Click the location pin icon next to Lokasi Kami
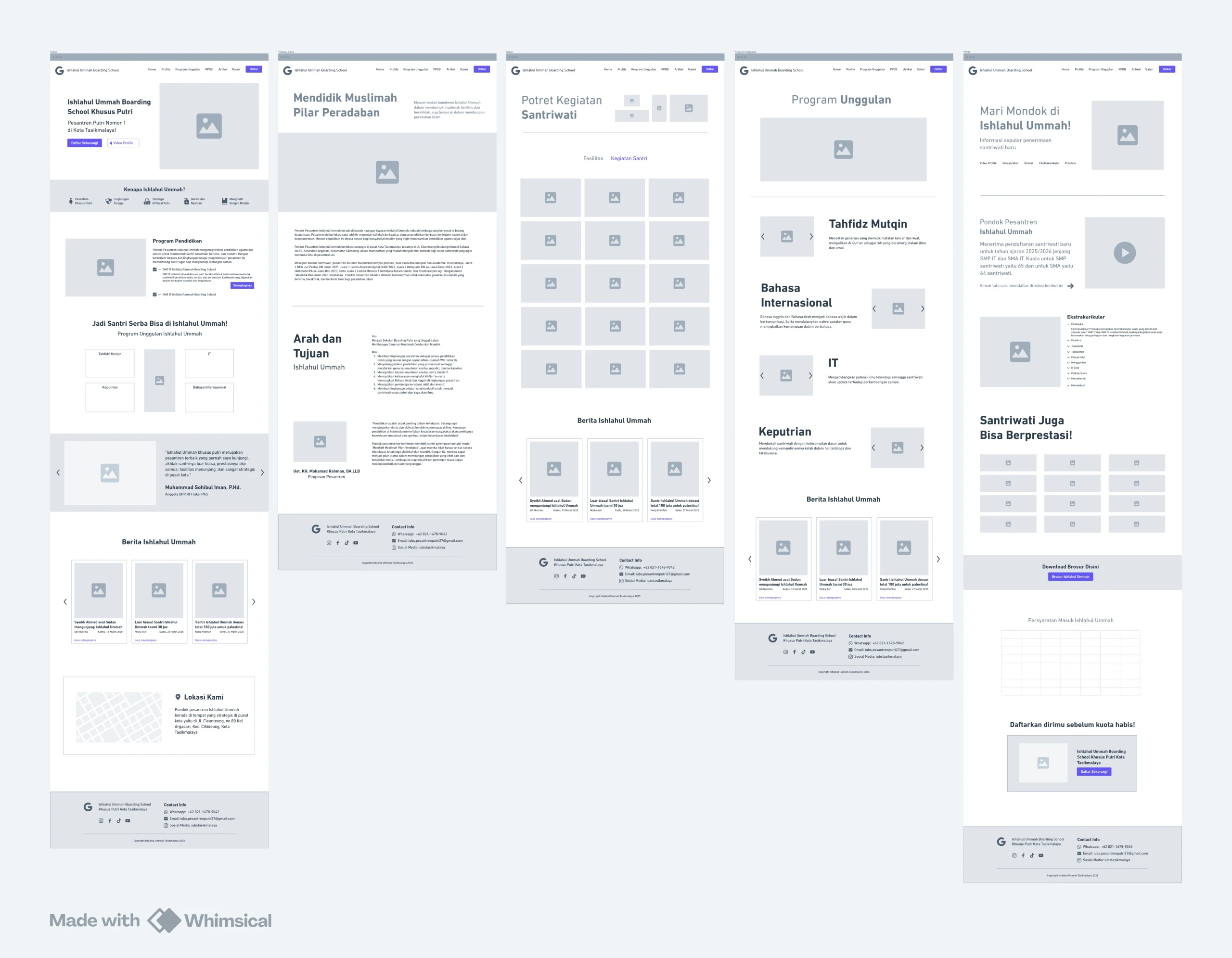 178,697
